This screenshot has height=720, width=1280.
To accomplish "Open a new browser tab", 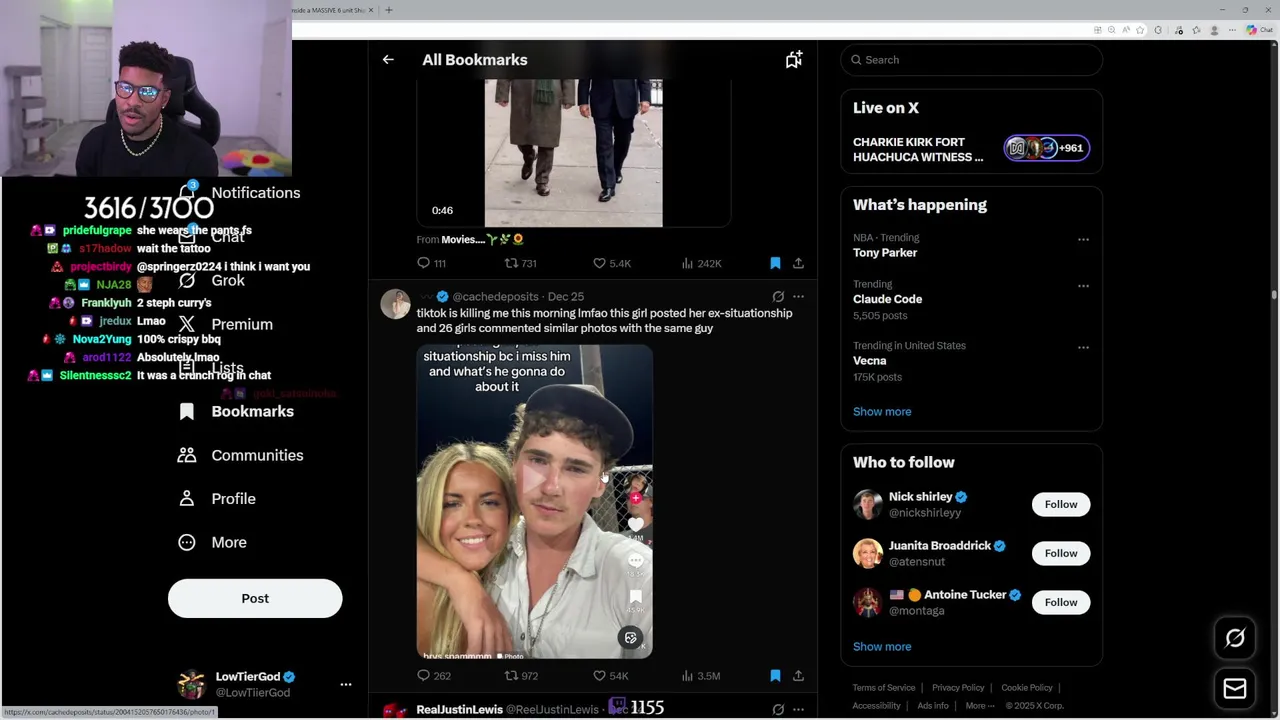I will [389, 10].
